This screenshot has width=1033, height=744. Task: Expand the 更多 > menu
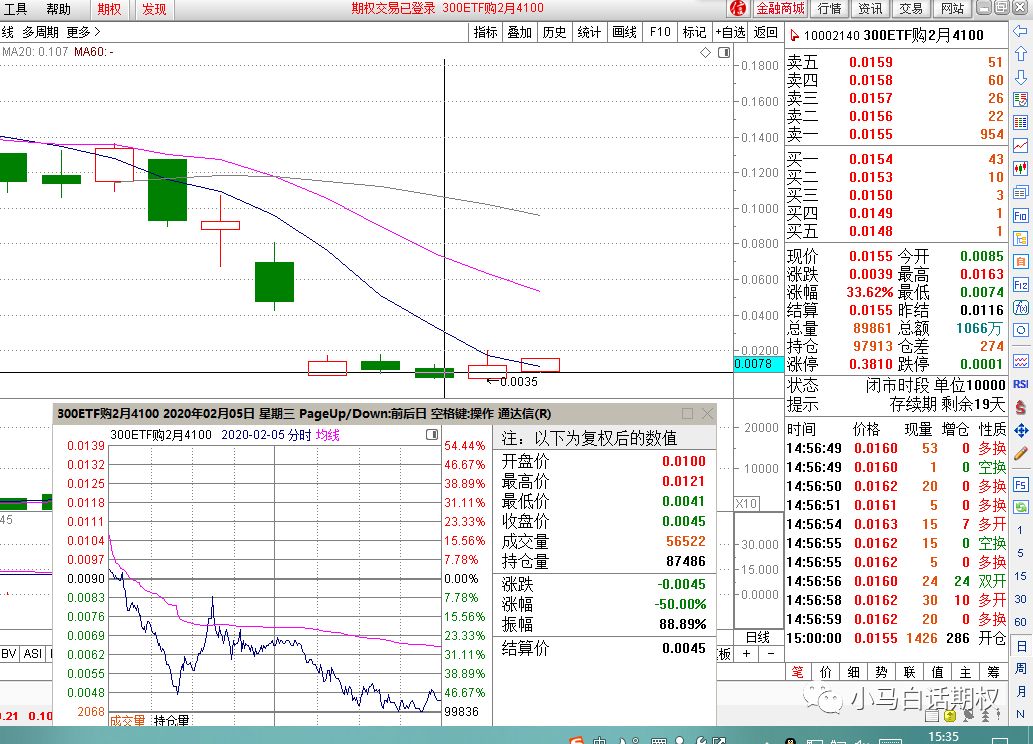(83, 32)
